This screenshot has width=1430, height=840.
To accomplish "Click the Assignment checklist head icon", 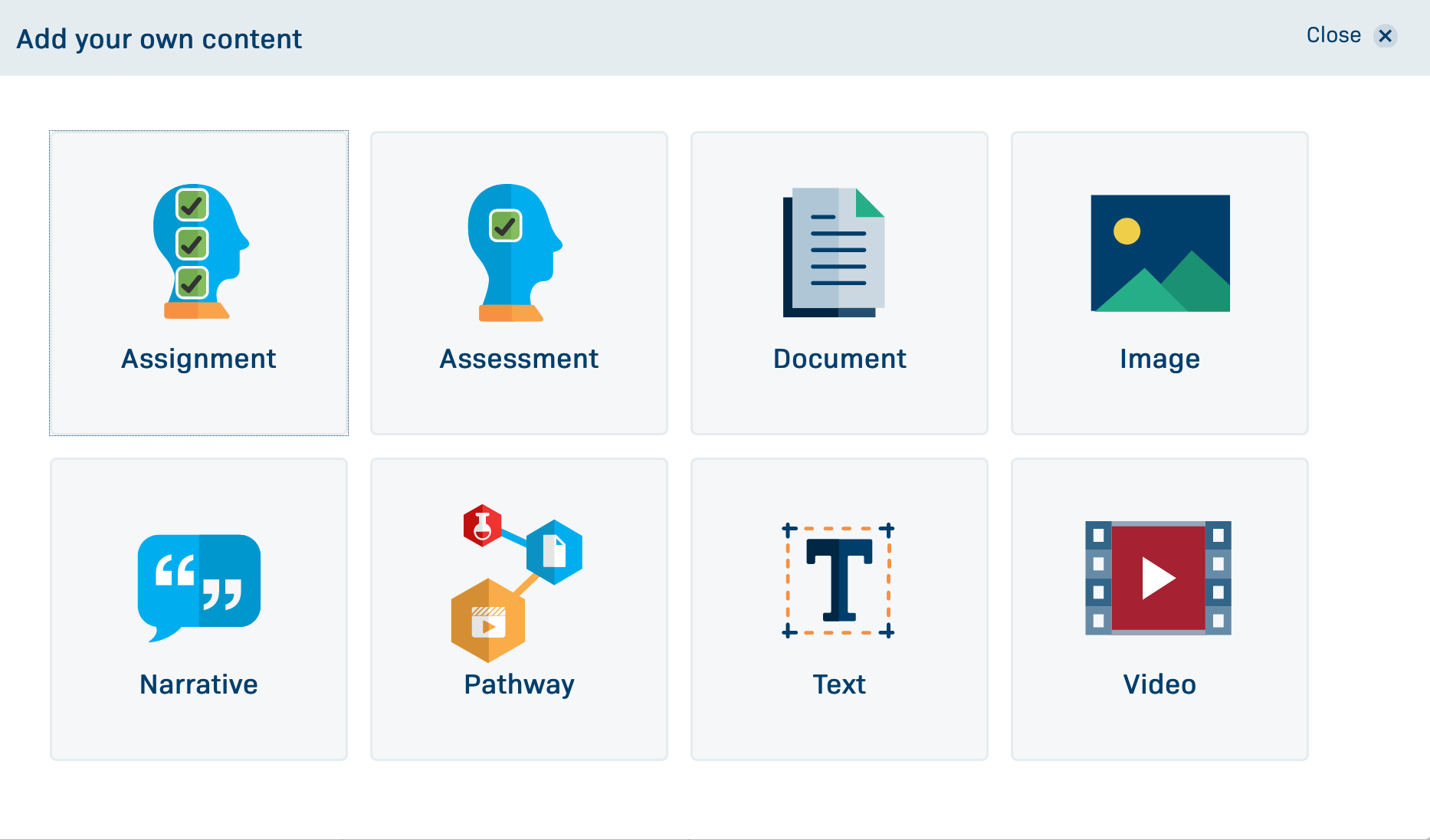I will (199, 251).
